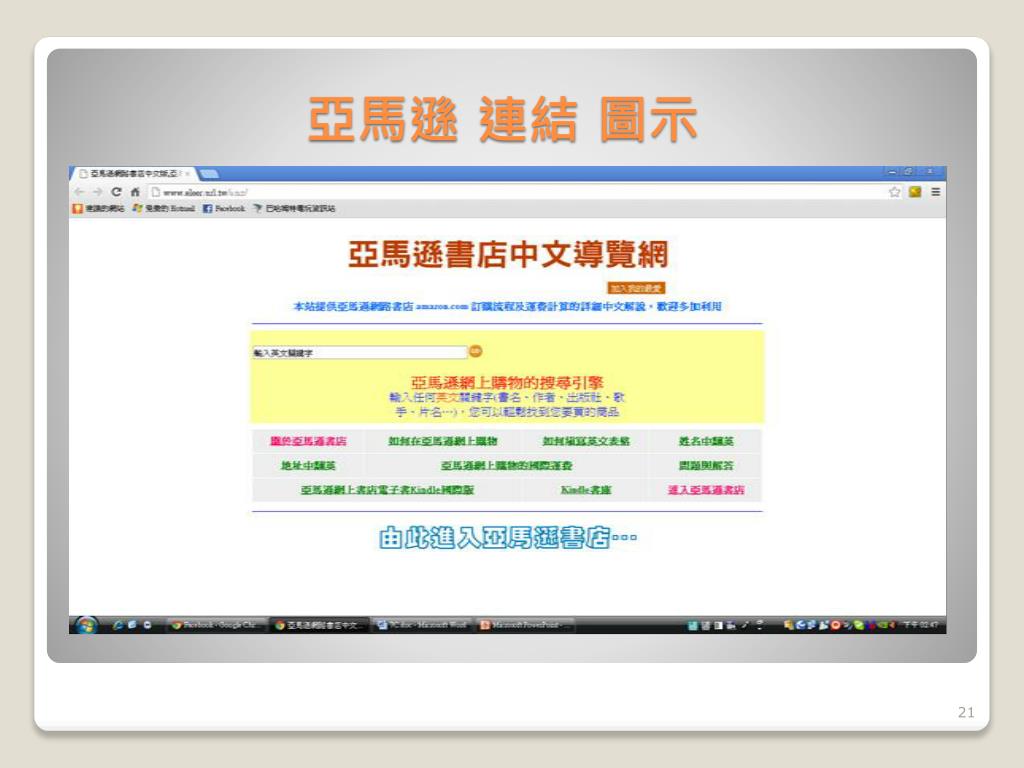Switch to the Microsoft PowerPoint taskbar button
This screenshot has height=768, width=1024.
click(x=526, y=625)
